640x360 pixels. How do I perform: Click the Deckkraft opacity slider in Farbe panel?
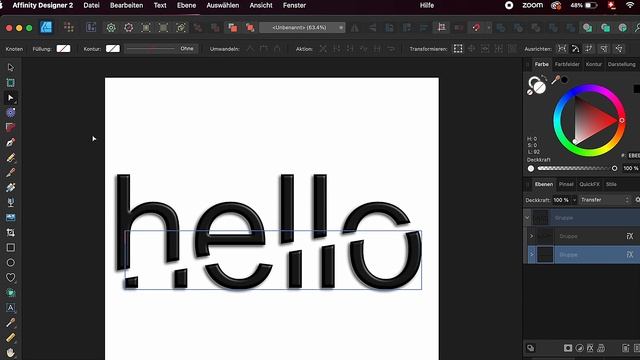(x=576, y=168)
